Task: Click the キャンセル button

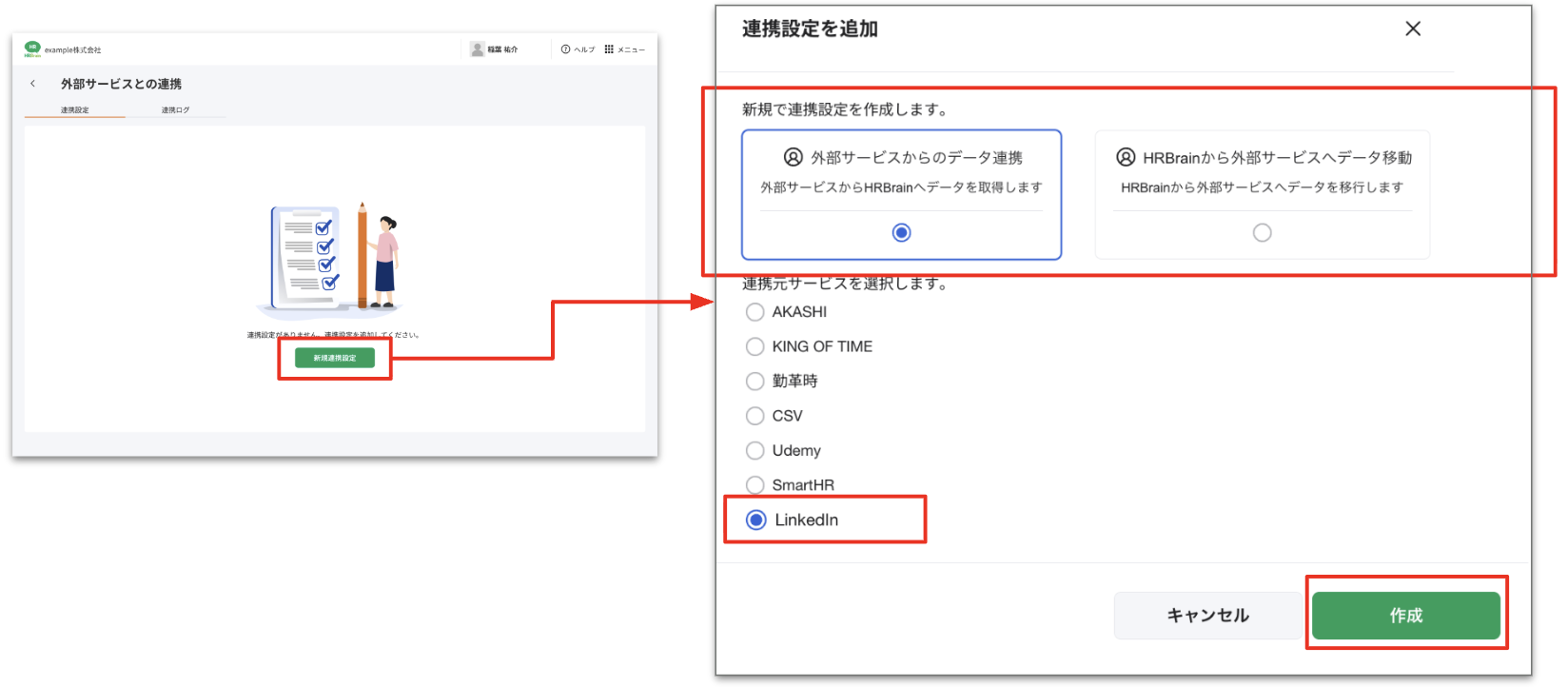Action: (x=1207, y=616)
